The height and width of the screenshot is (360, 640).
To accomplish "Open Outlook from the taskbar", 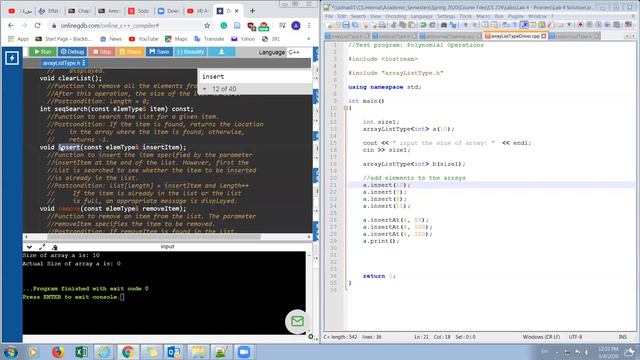I will pyautogui.click(x=174, y=352).
